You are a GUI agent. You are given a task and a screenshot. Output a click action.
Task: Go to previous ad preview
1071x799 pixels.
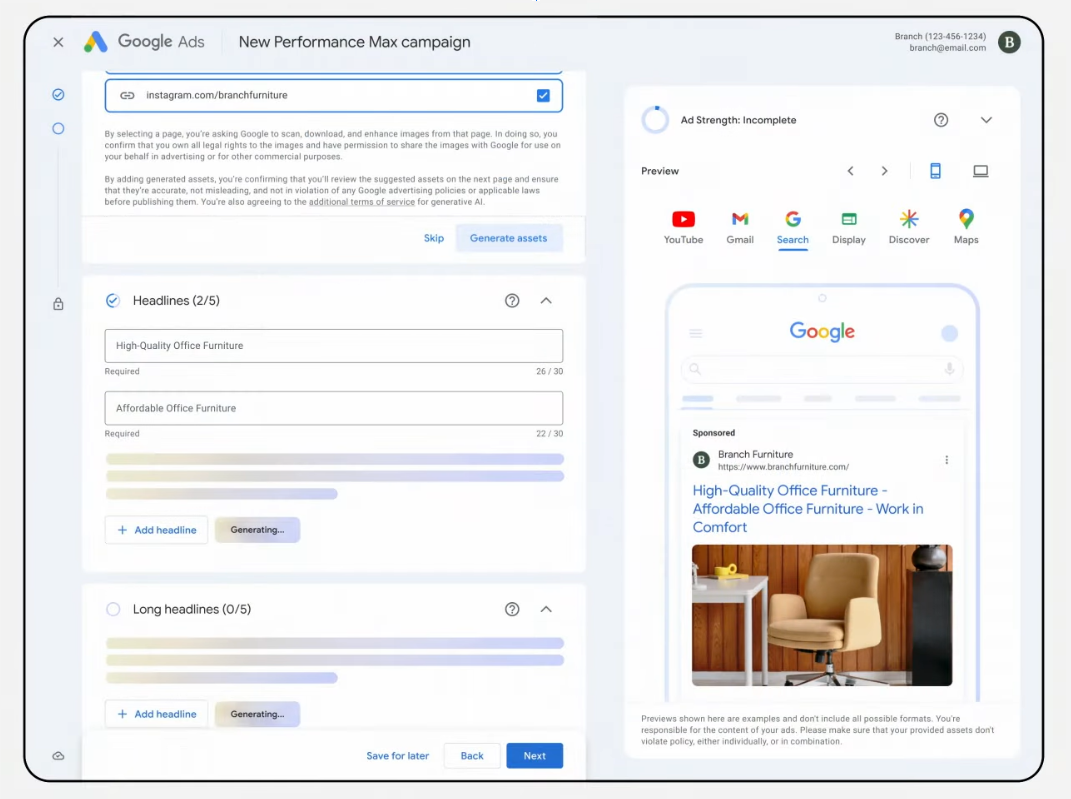[850, 171]
